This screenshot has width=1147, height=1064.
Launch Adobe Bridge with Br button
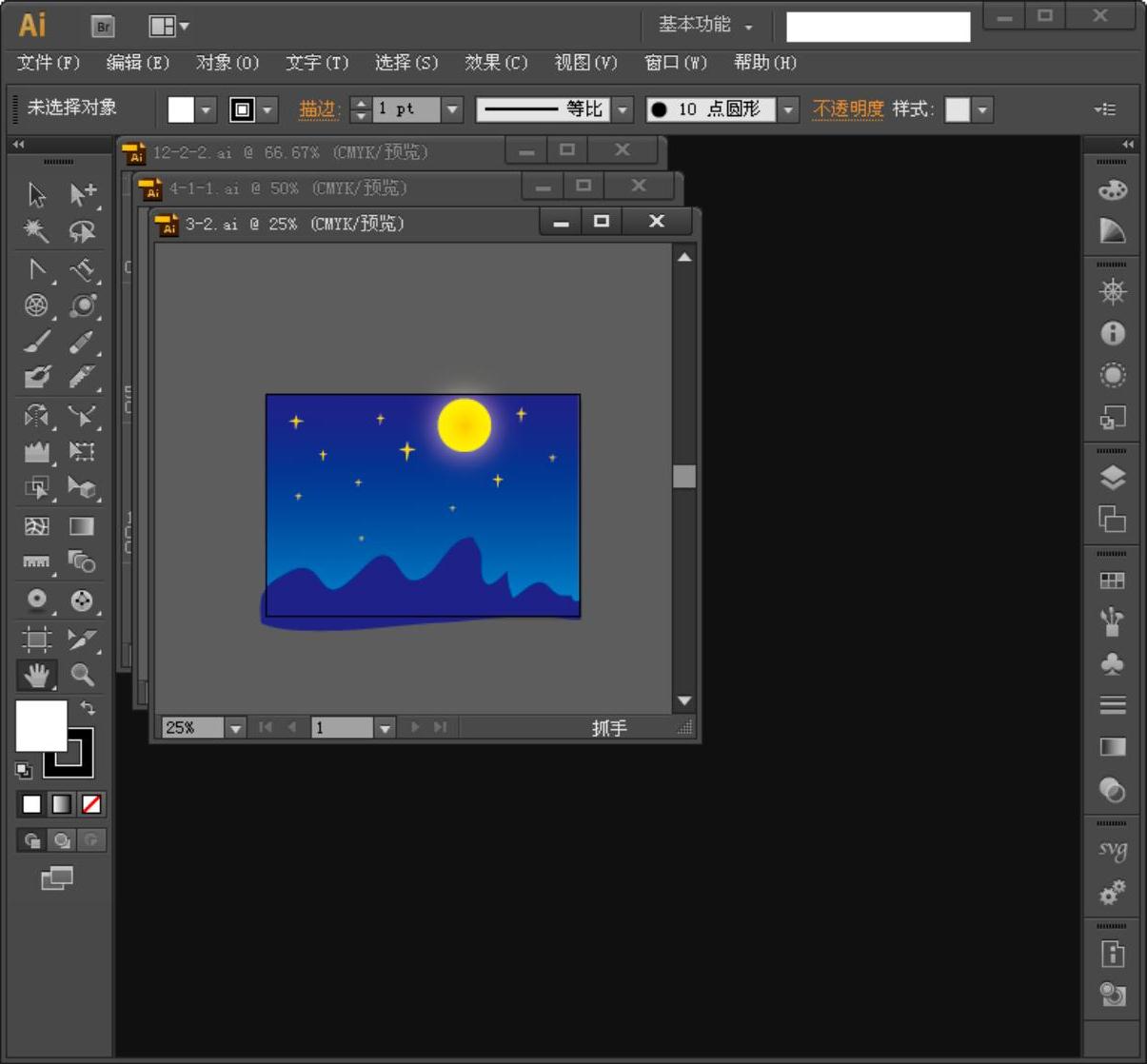(x=103, y=27)
